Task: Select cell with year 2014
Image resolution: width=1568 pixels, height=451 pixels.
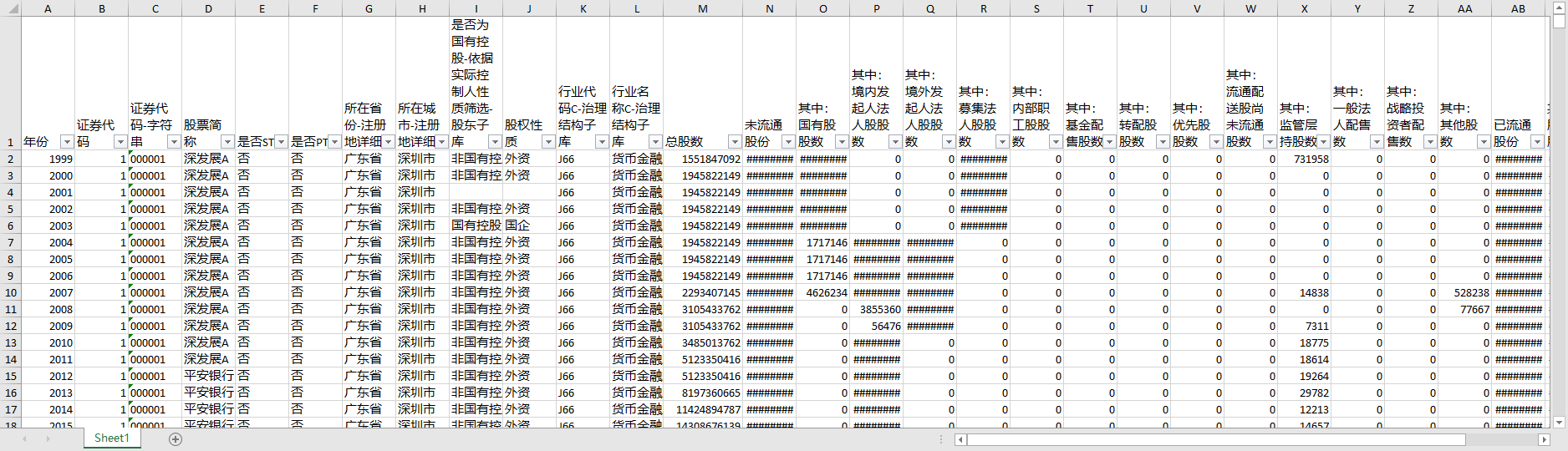Action: click(x=48, y=409)
